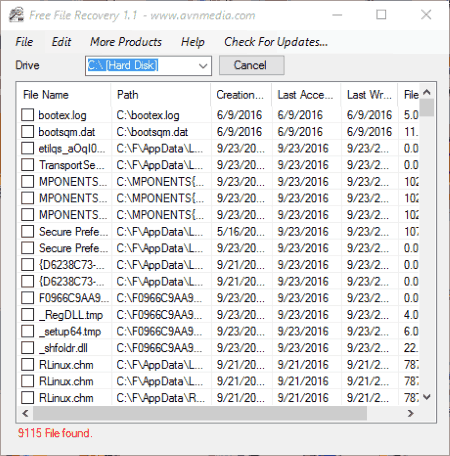Click the Drive label
Screen dimensions: 450x456
coord(27,65)
